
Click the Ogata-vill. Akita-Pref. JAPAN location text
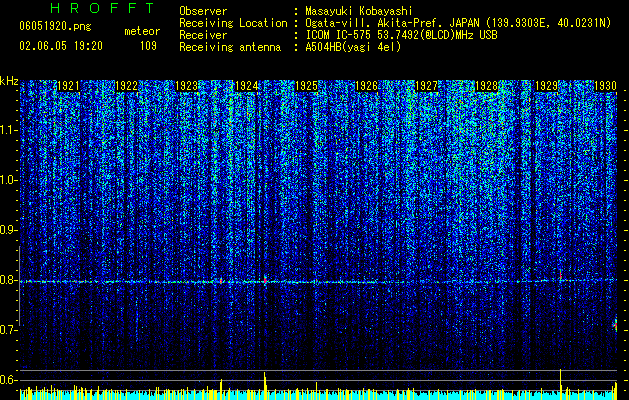click(x=392, y=23)
